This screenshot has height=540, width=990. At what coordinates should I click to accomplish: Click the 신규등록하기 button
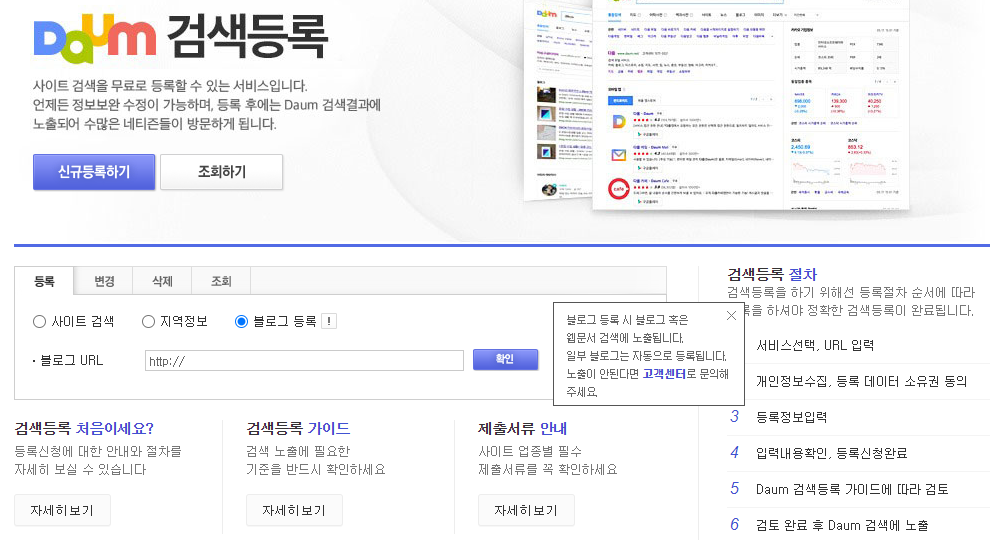click(x=94, y=172)
